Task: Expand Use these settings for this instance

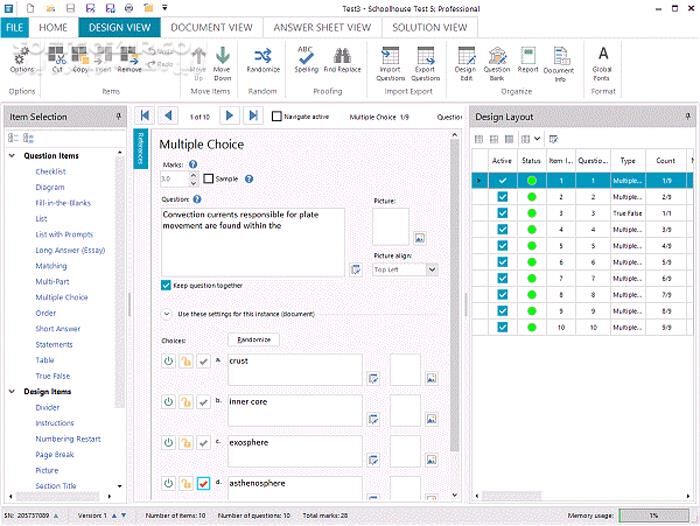Action: (x=166, y=314)
